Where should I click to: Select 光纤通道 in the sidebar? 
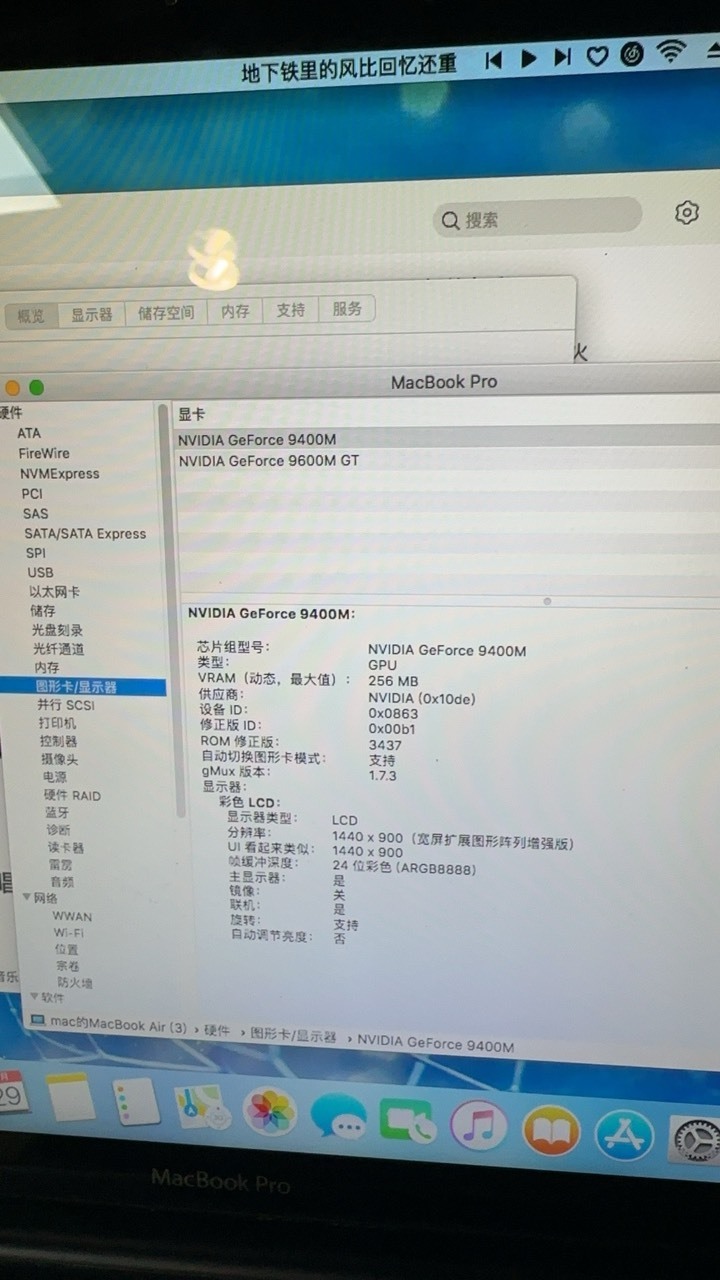coord(58,649)
